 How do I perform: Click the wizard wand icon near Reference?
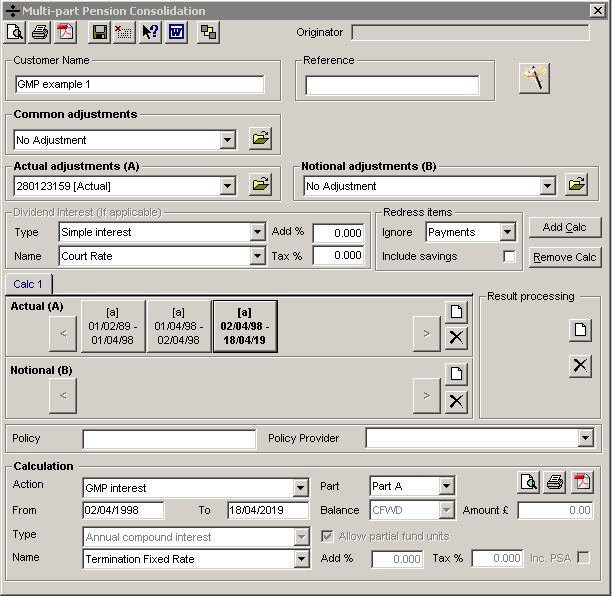pyautogui.click(x=534, y=78)
